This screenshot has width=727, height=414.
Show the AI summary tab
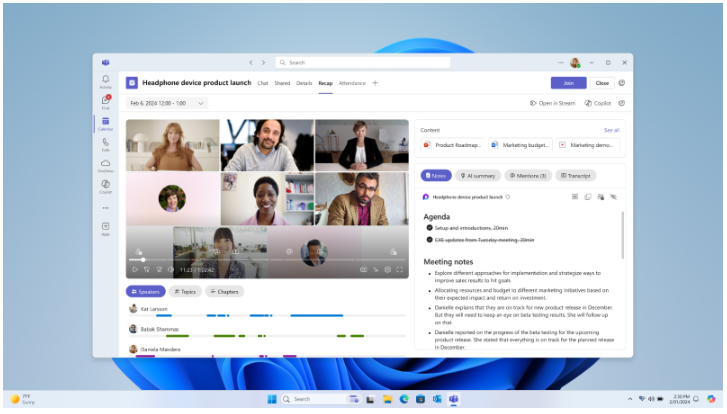pyautogui.click(x=478, y=176)
